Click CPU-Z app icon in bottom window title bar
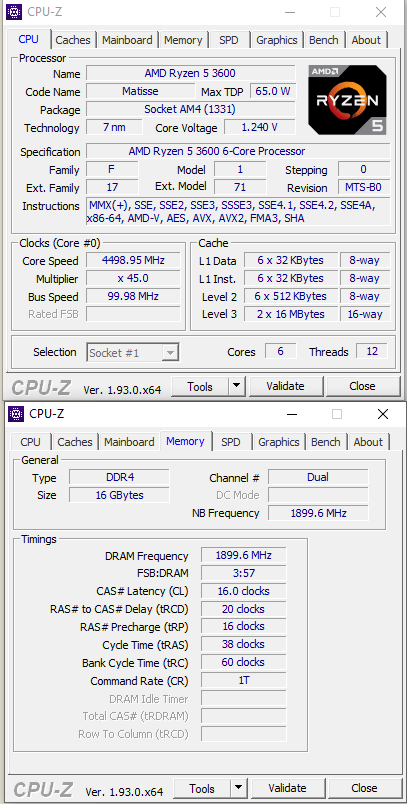Image resolution: width=407 pixels, height=804 pixels. 16,413
